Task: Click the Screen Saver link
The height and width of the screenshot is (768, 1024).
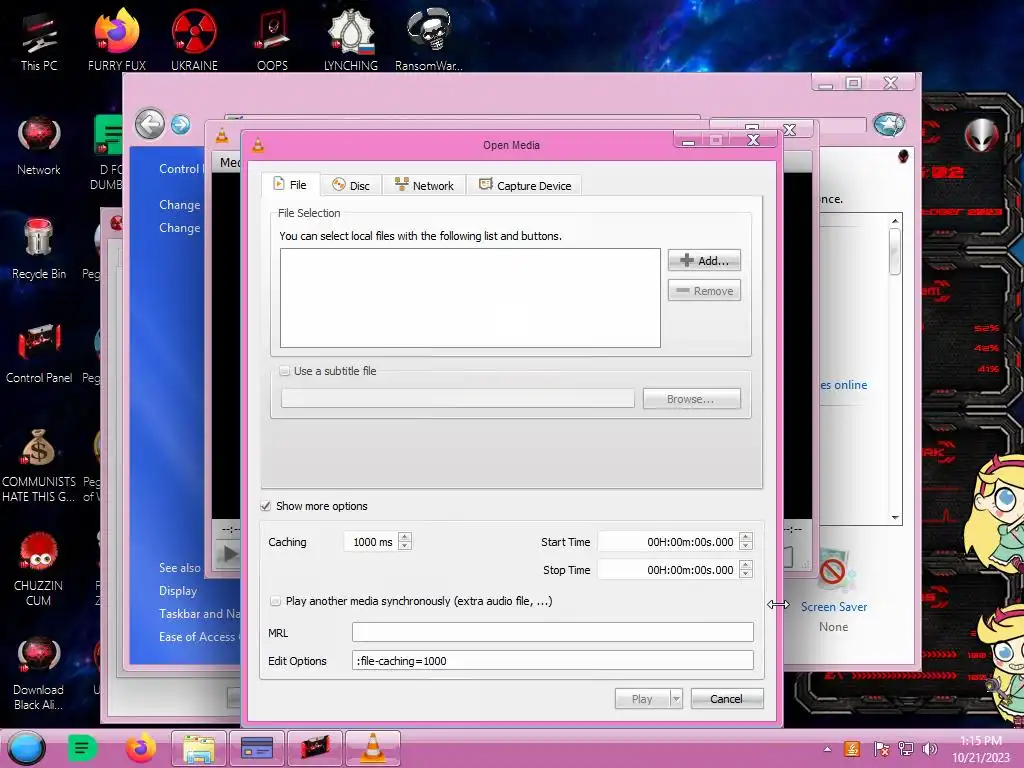Action: (x=834, y=607)
